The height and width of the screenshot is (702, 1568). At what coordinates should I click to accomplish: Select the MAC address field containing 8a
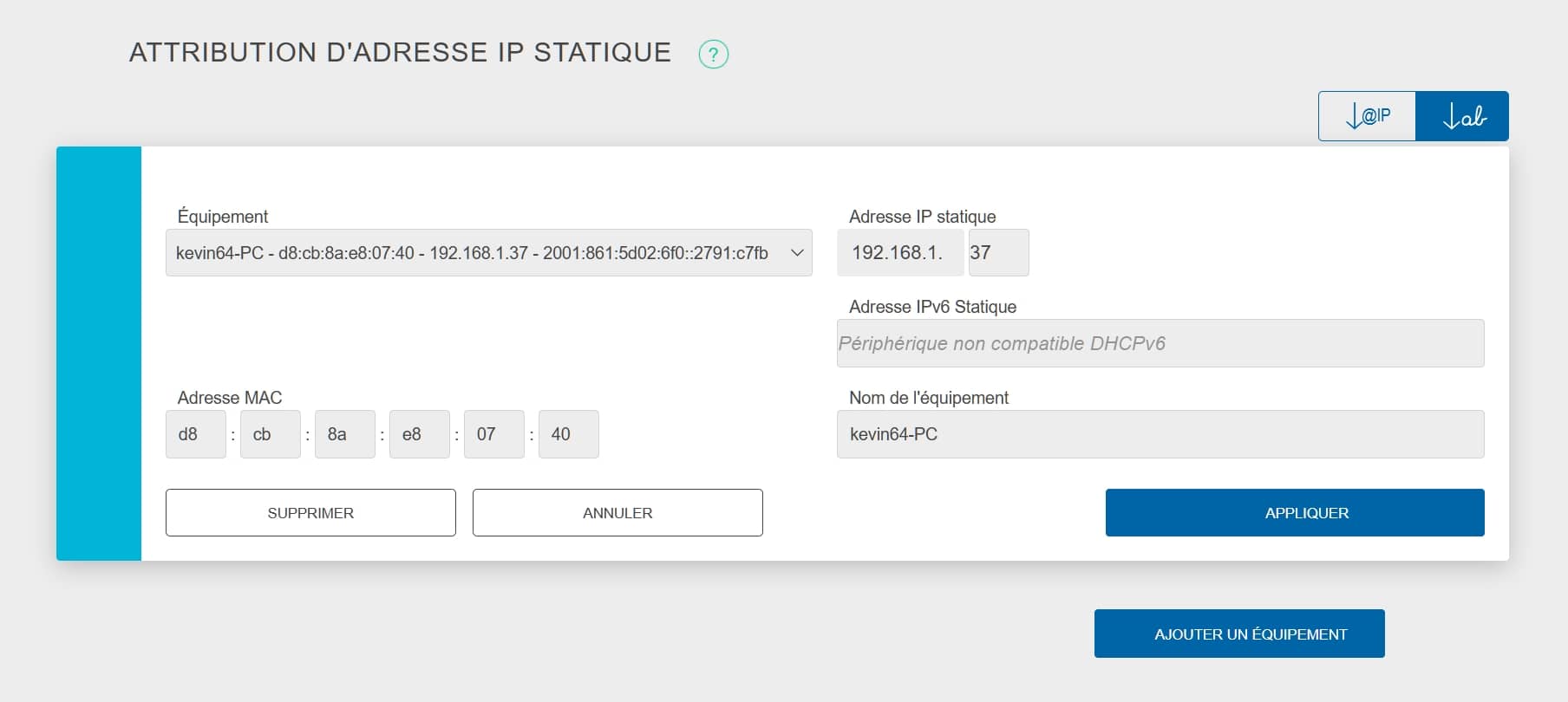345,434
